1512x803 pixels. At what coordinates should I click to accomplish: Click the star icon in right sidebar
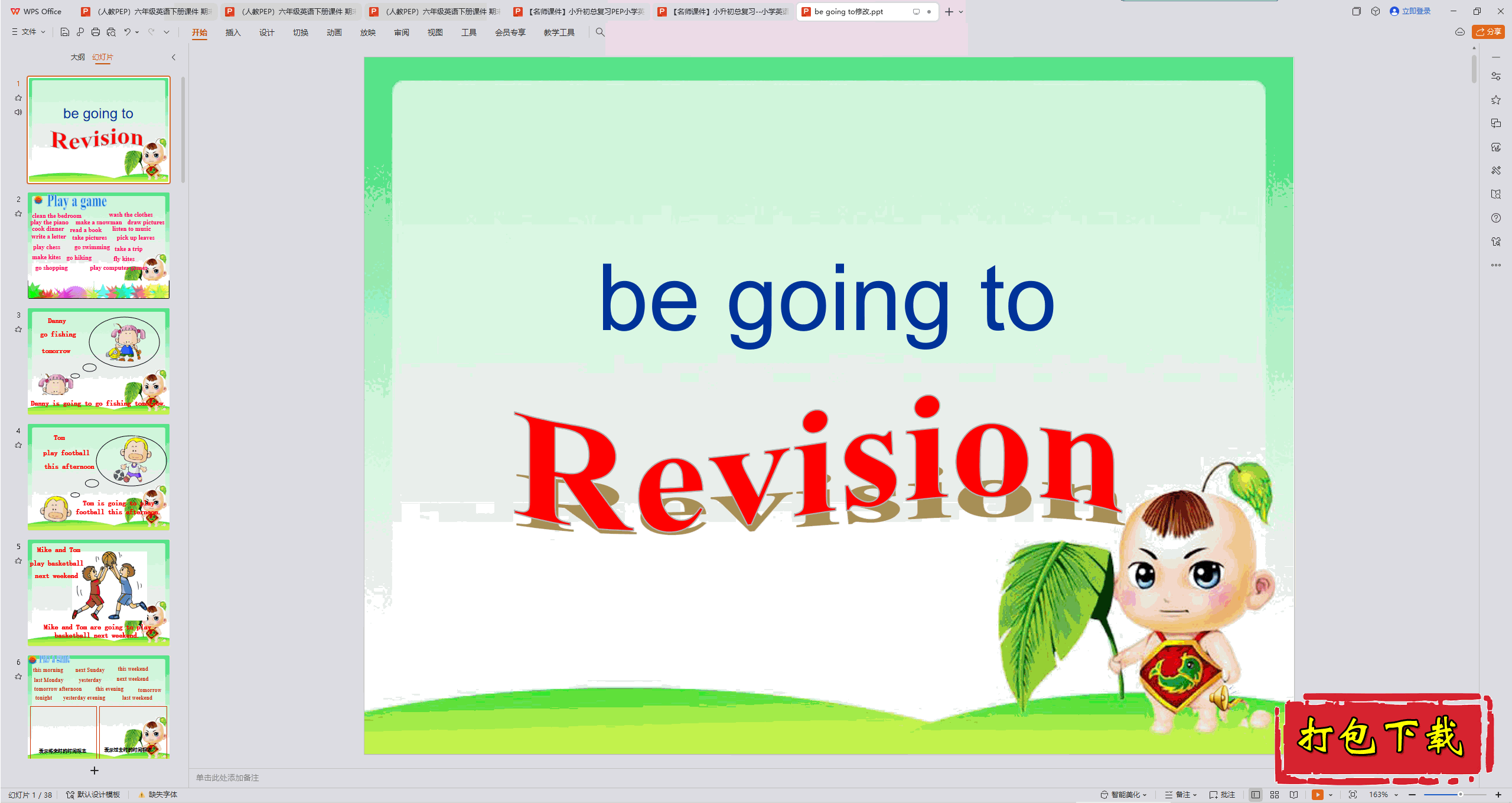coord(1496,100)
